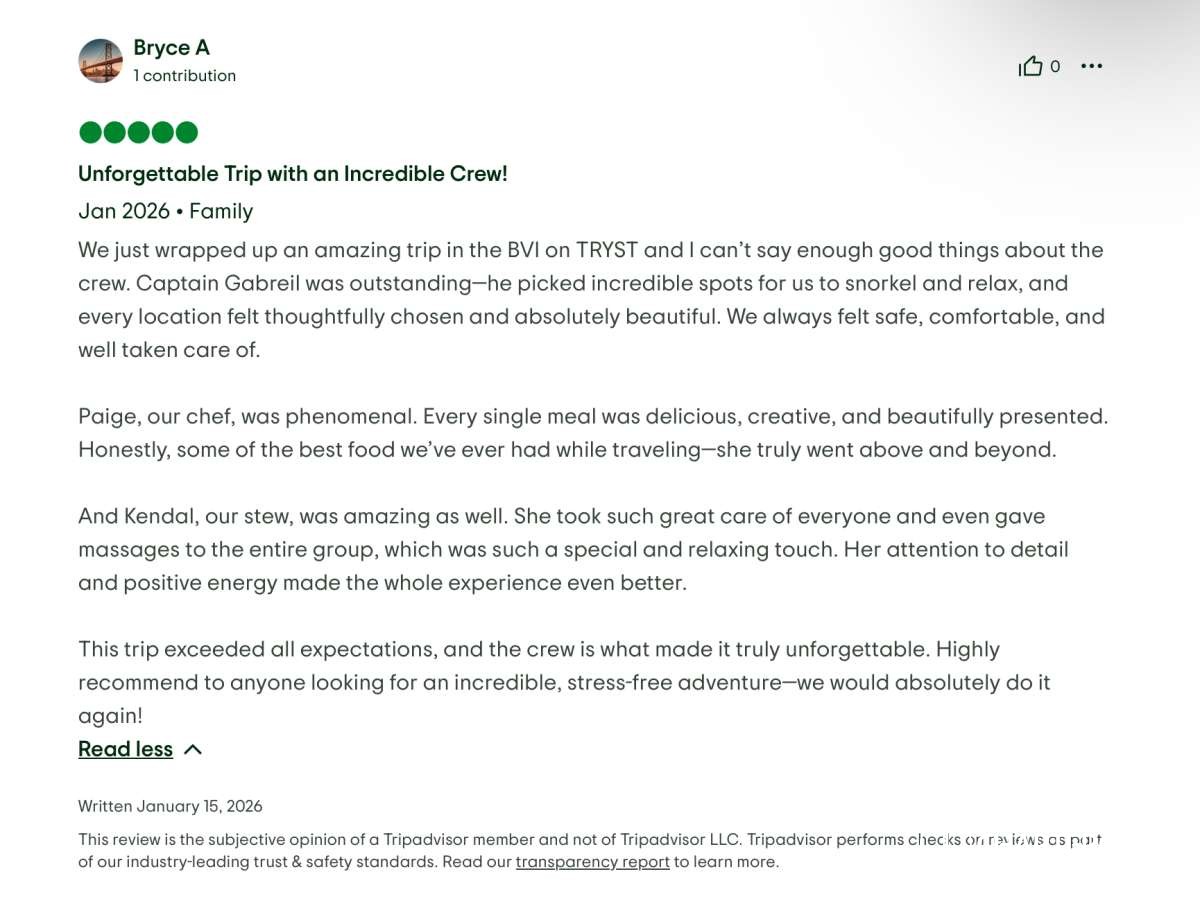Open the transparency report link
Viewport: 1200px width, 899px height.
[x=592, y=862]
